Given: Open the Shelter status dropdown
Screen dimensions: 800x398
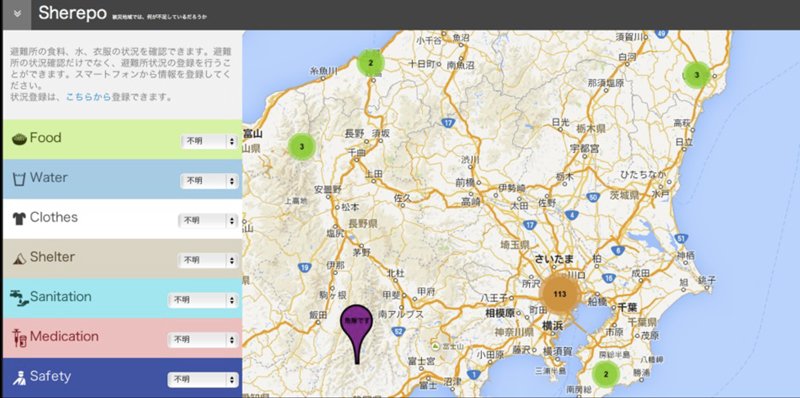Looking at the screenshot, I should tap(208, 260).
